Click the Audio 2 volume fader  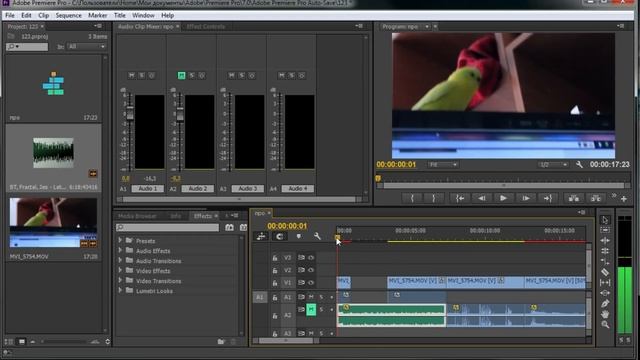coord(180,116)
